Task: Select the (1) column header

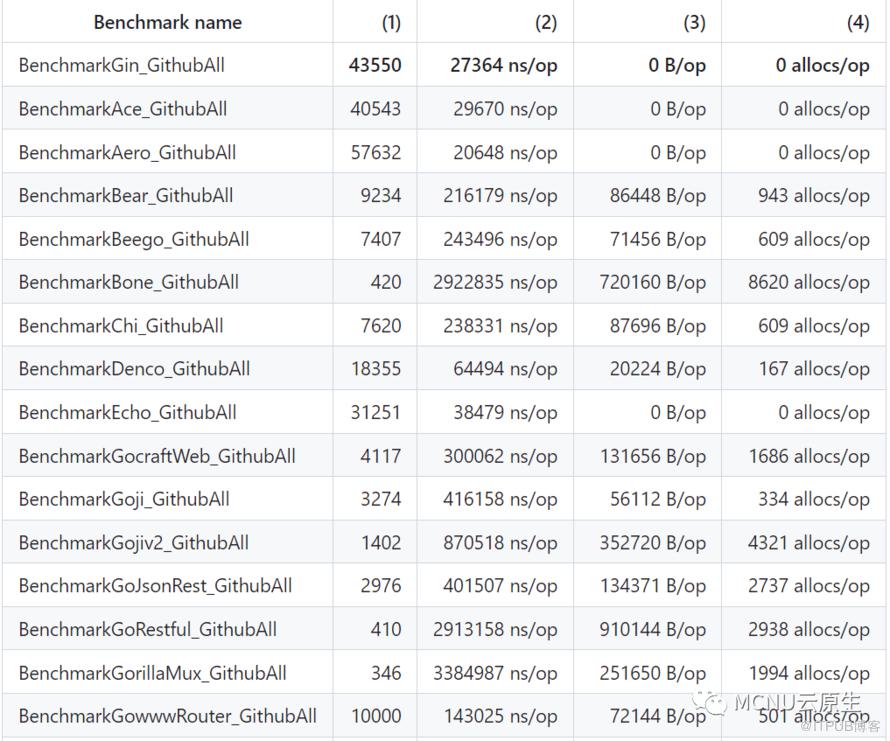Action: [x=391, y=22]
